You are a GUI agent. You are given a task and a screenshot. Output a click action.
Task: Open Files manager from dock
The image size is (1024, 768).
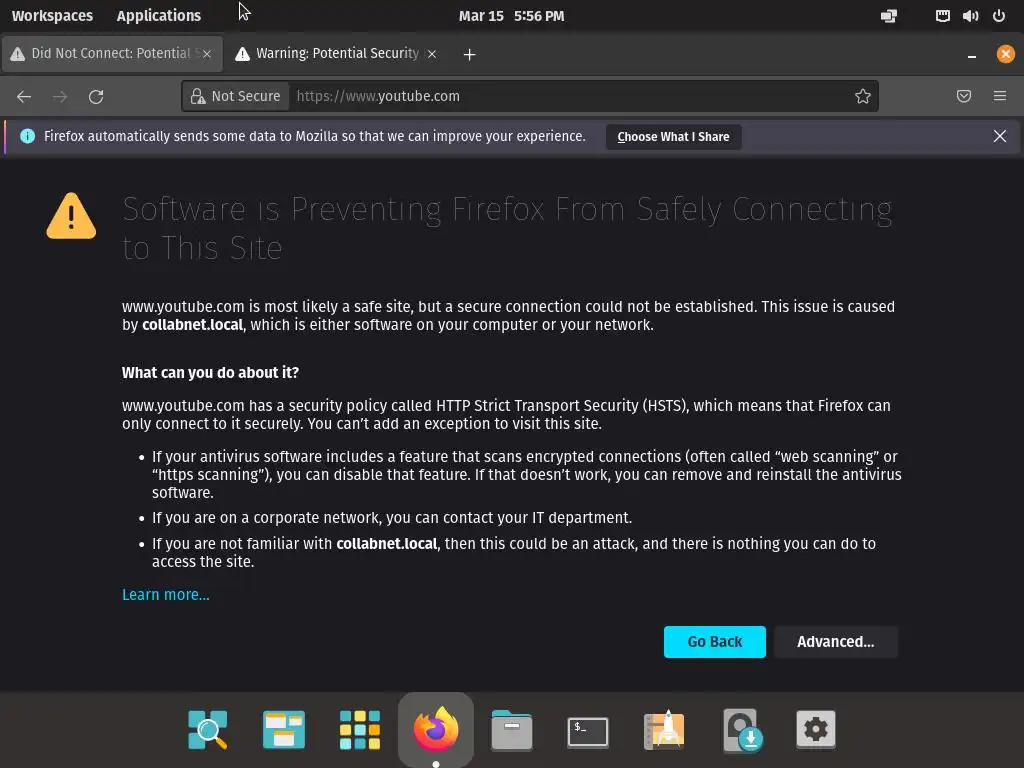pyautogui.click(x=511, y=729)
